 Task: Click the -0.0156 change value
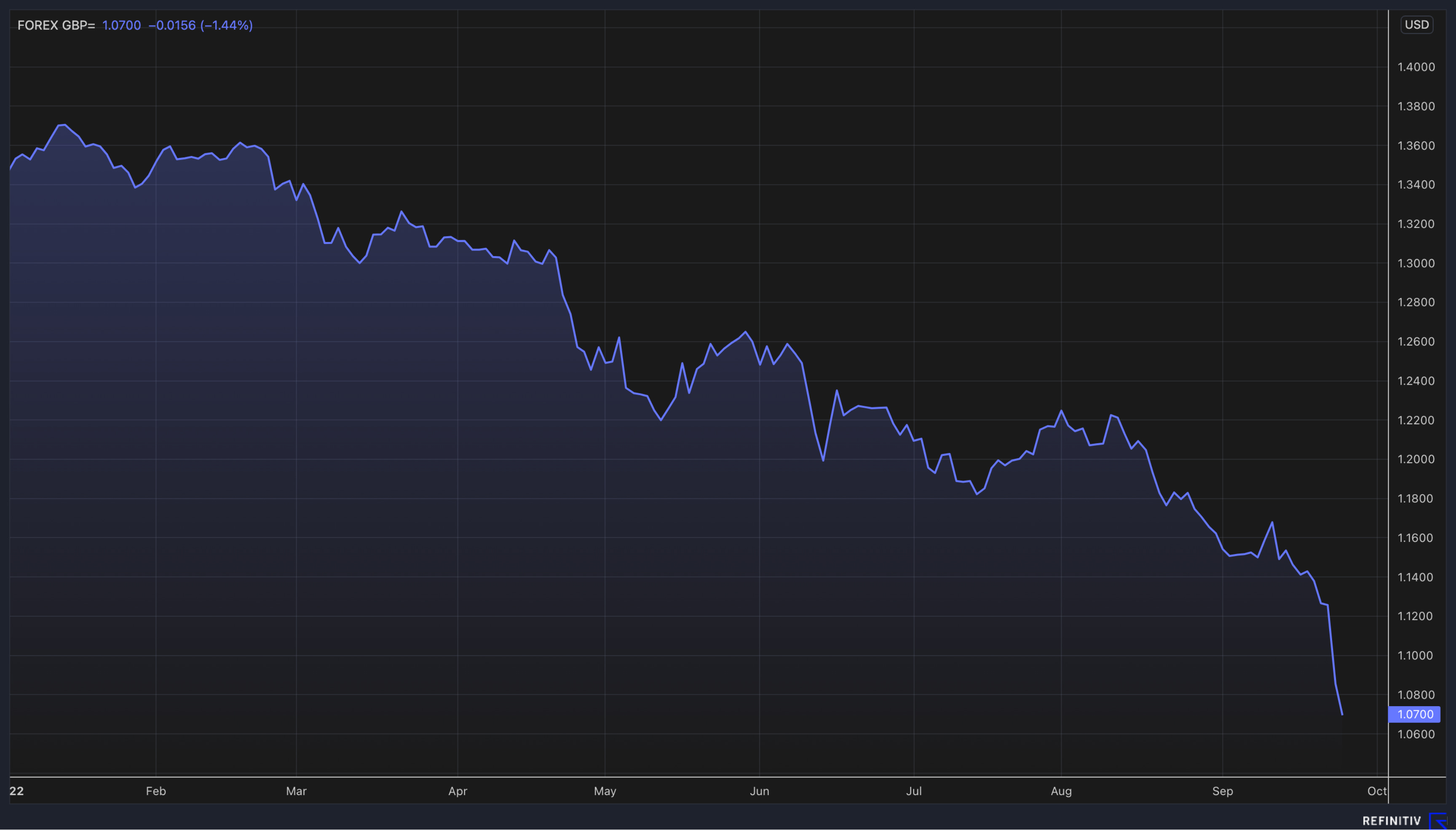click(172, 25)
